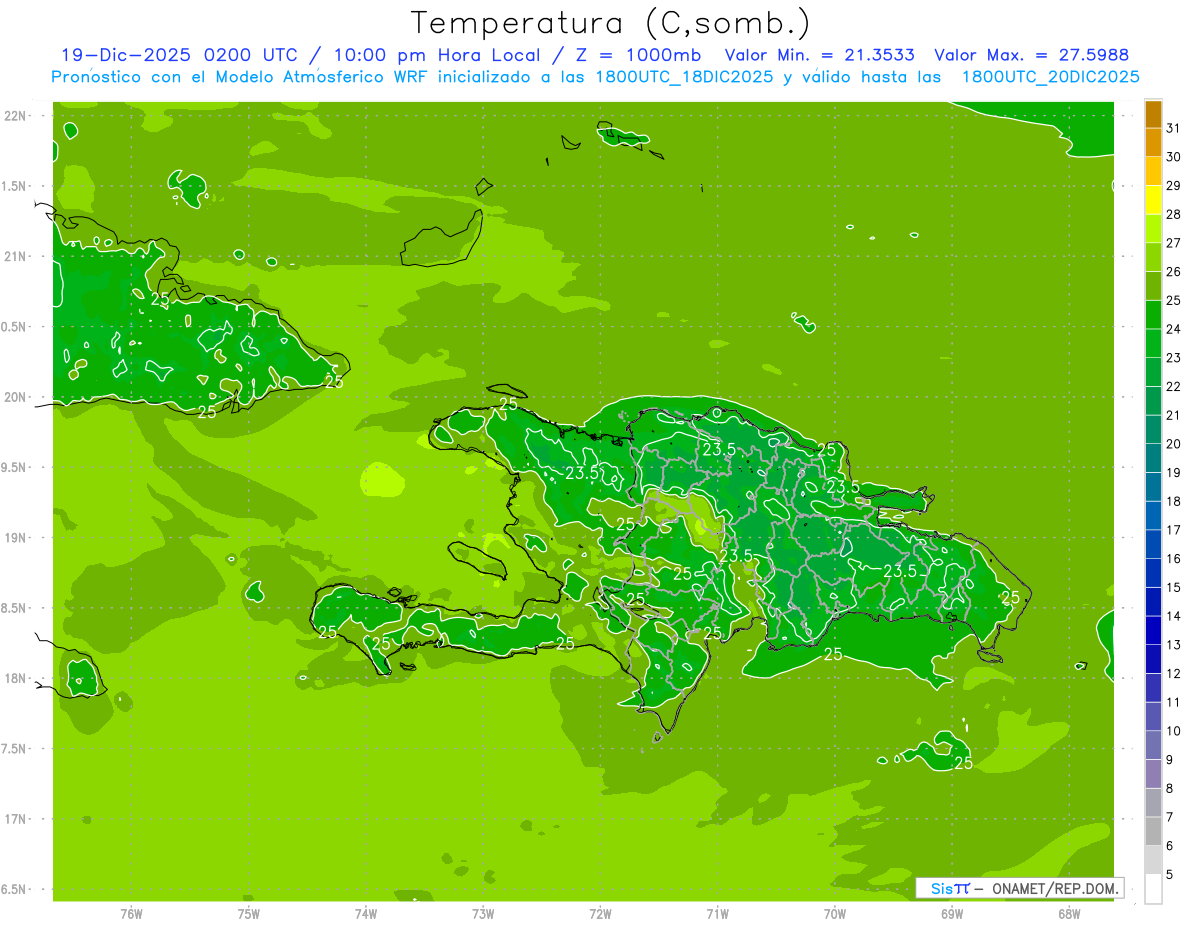This screenshot has height=927, width=1200.
Task: Click the orange swatch between 30 and 31
Action: (1153, 143)
